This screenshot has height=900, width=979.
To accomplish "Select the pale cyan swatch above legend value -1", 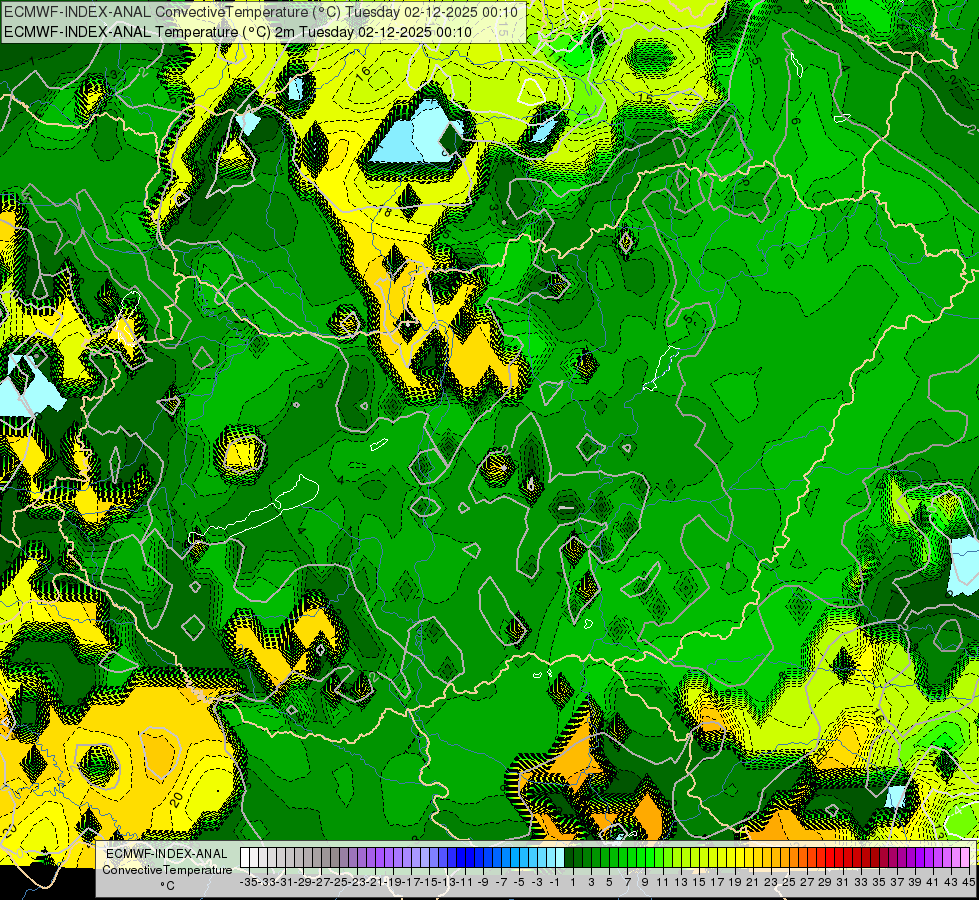I will 560,857.
